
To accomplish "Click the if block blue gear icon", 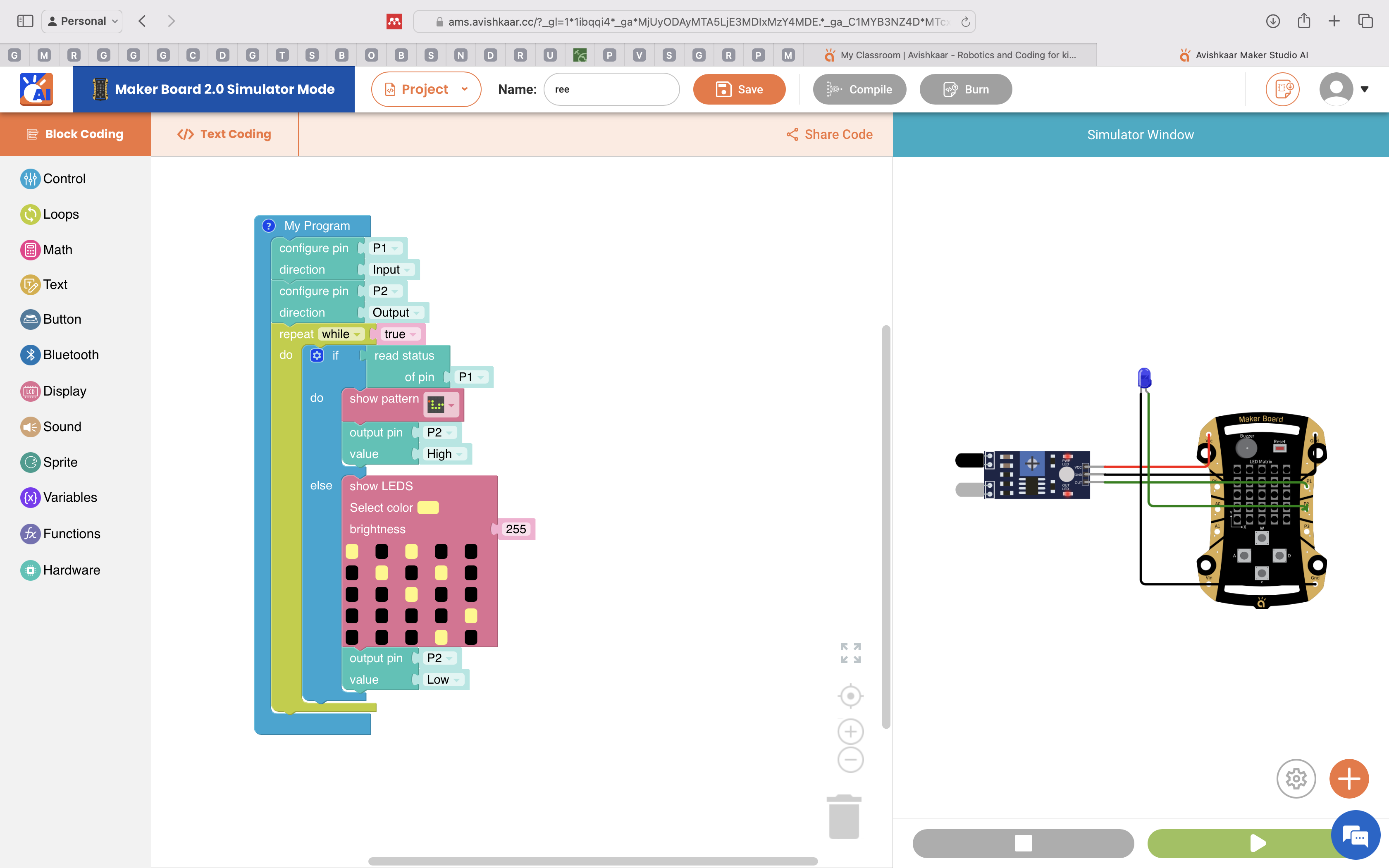I will 317,355.
